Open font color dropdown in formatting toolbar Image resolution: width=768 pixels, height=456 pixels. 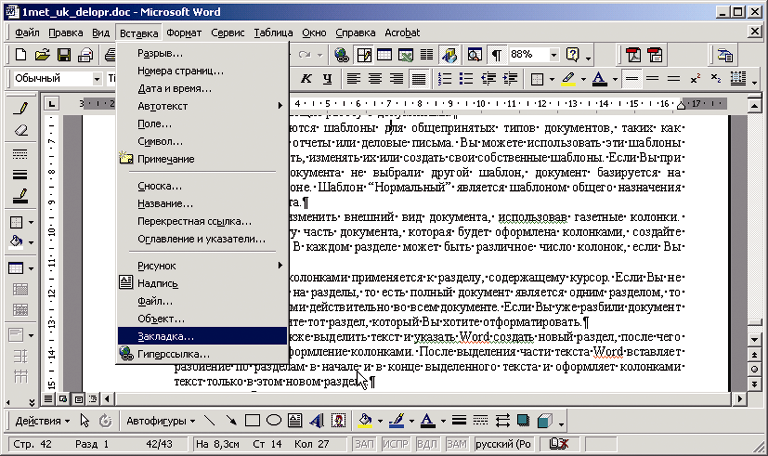point(615,79)
